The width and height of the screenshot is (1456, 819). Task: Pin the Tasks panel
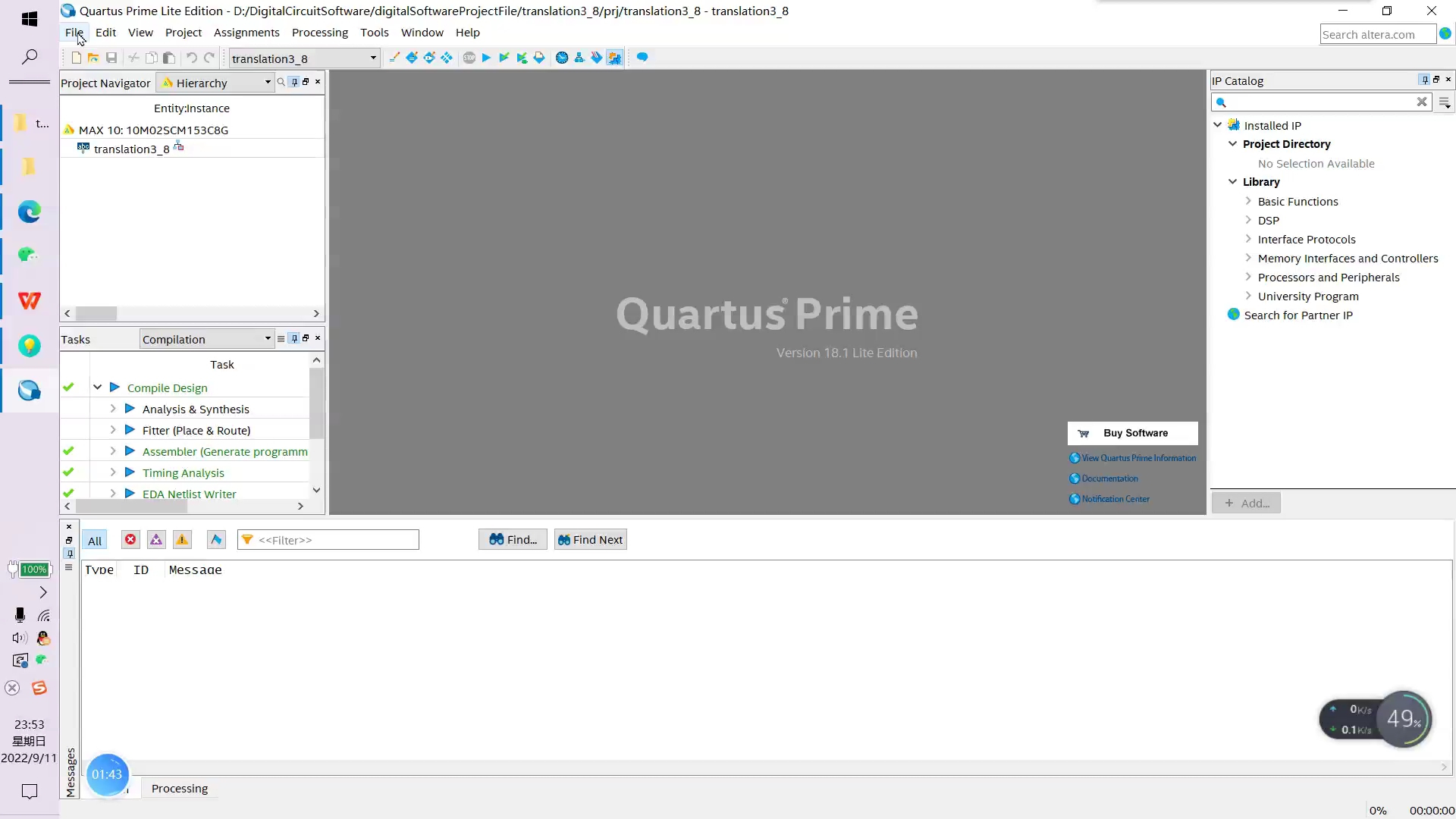pyautogui.click(x=294, y=338)
